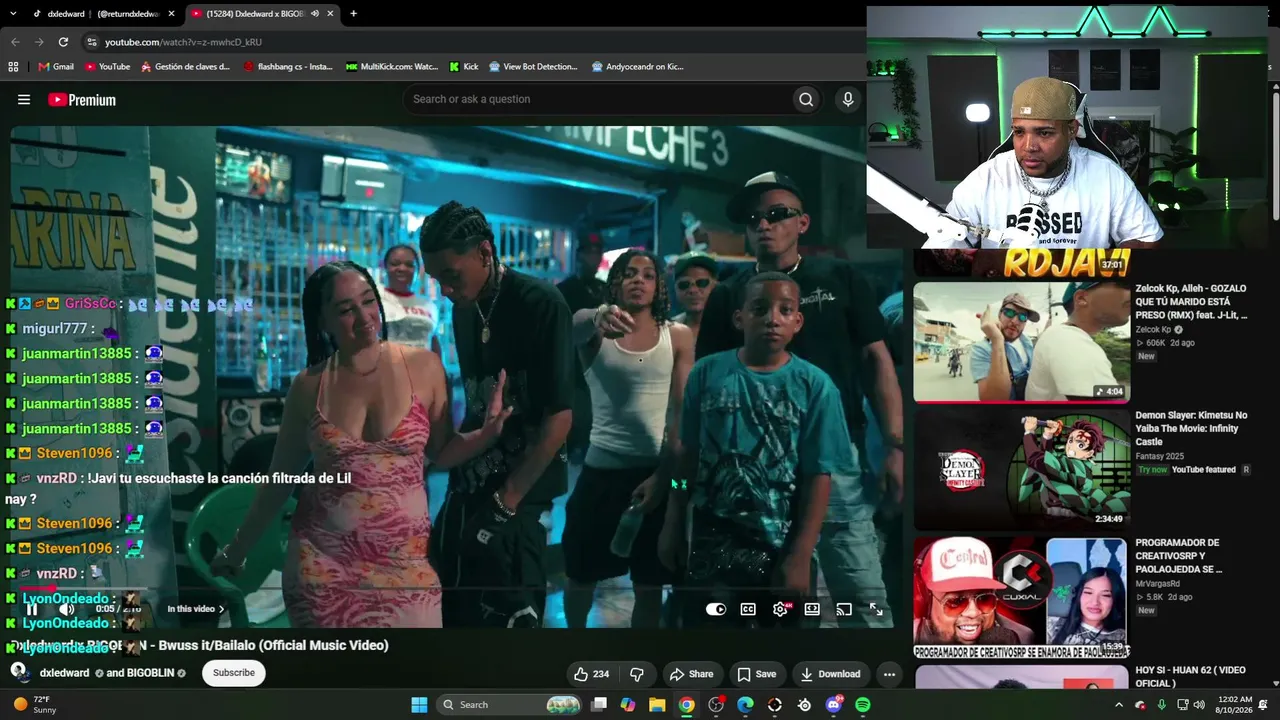Open the Demon Slayer Infinity Castle thumbnail

1020,469
